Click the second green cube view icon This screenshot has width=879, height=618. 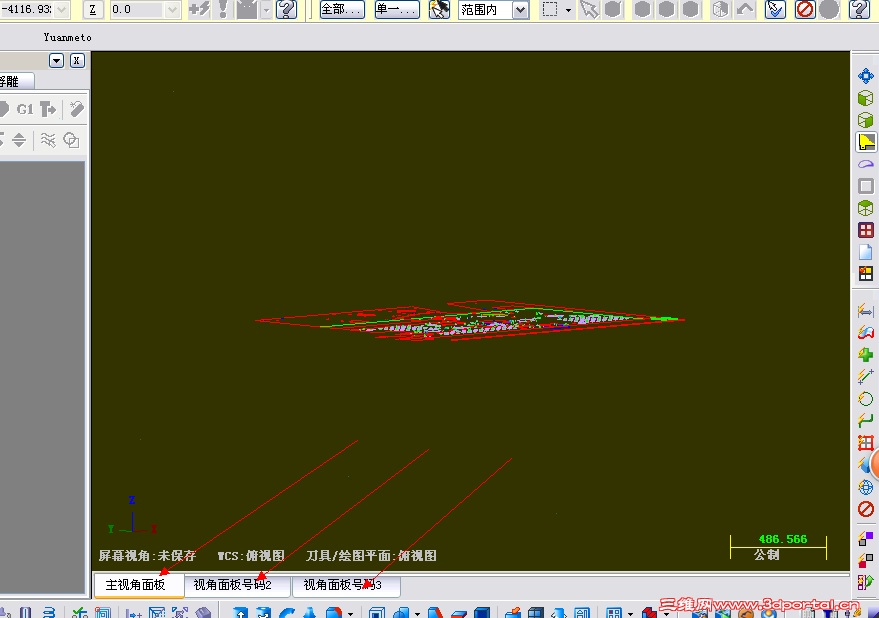tap(866, 119)
